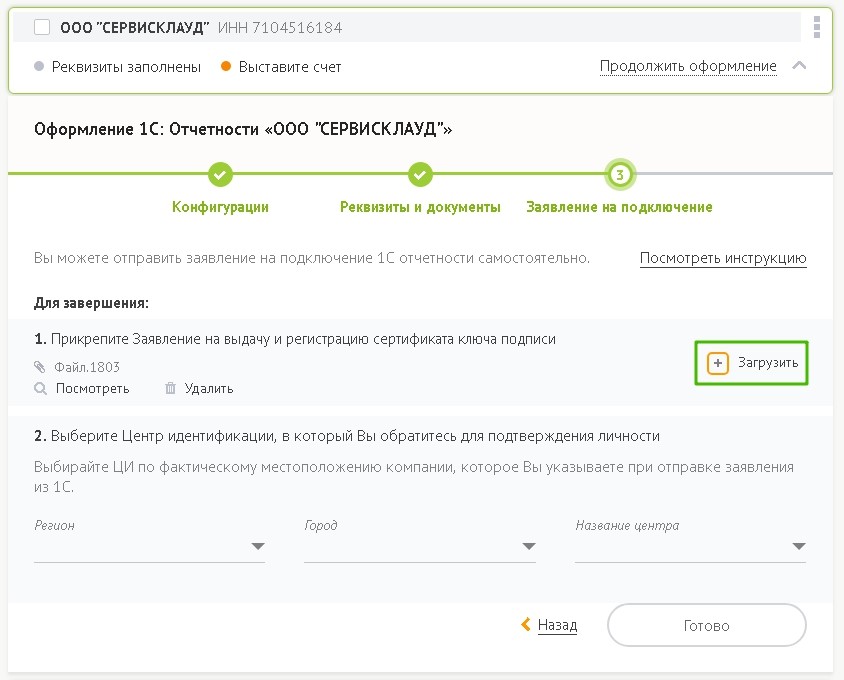The width and height of the screenshot is (844, 680).
Task: Click the trash icon beside Удалить
Action: pos(170,388)
